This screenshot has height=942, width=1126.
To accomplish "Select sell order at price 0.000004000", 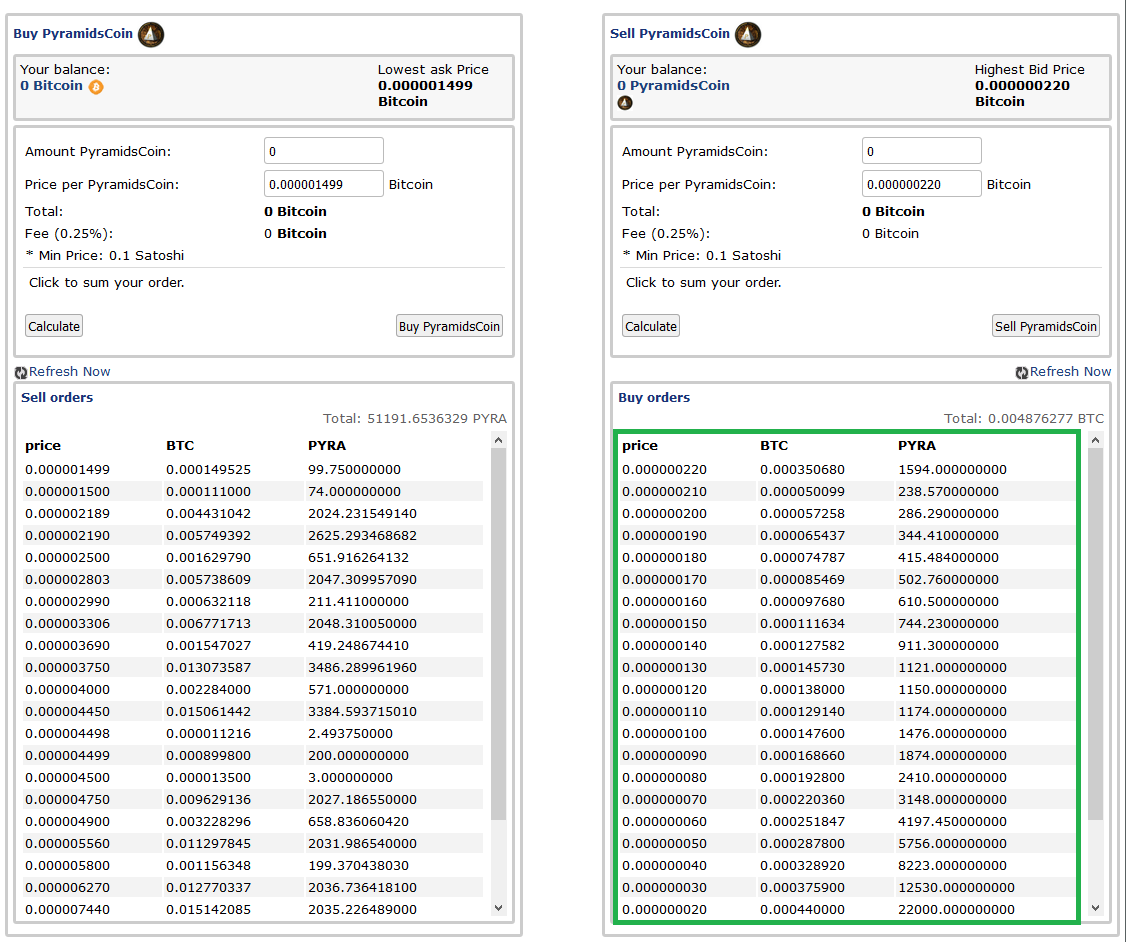I will [253, 689].
